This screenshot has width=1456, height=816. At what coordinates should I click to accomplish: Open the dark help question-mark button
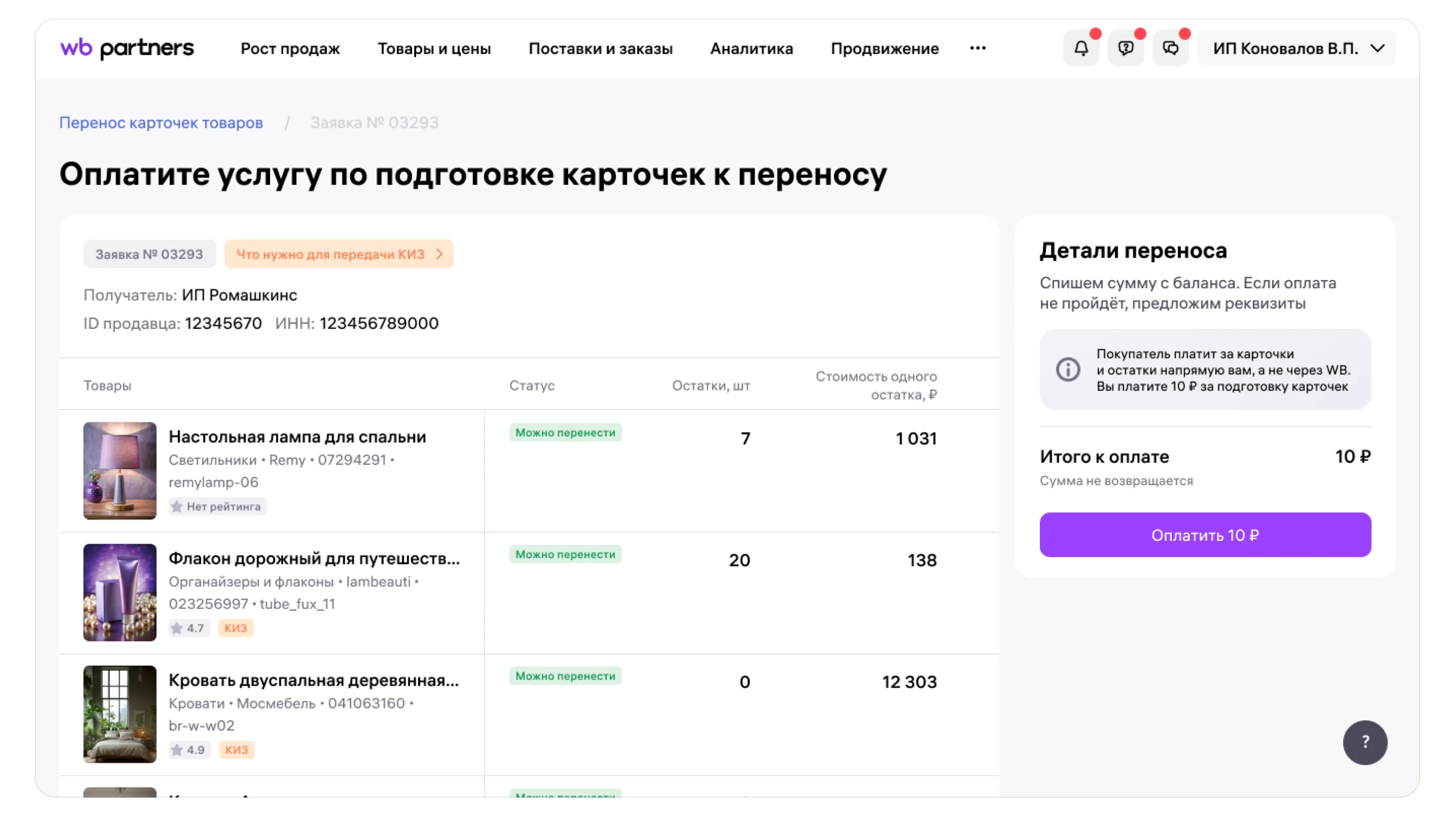click(1364, 742)
